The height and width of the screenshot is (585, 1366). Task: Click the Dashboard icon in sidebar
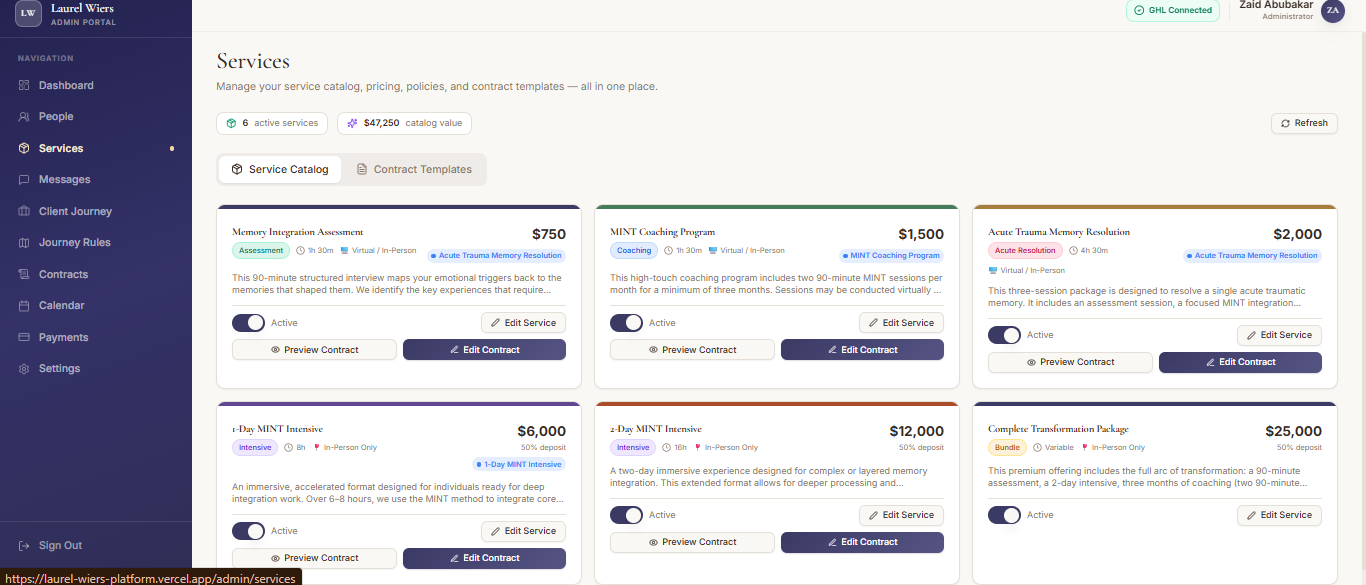[x=24, y=86]
